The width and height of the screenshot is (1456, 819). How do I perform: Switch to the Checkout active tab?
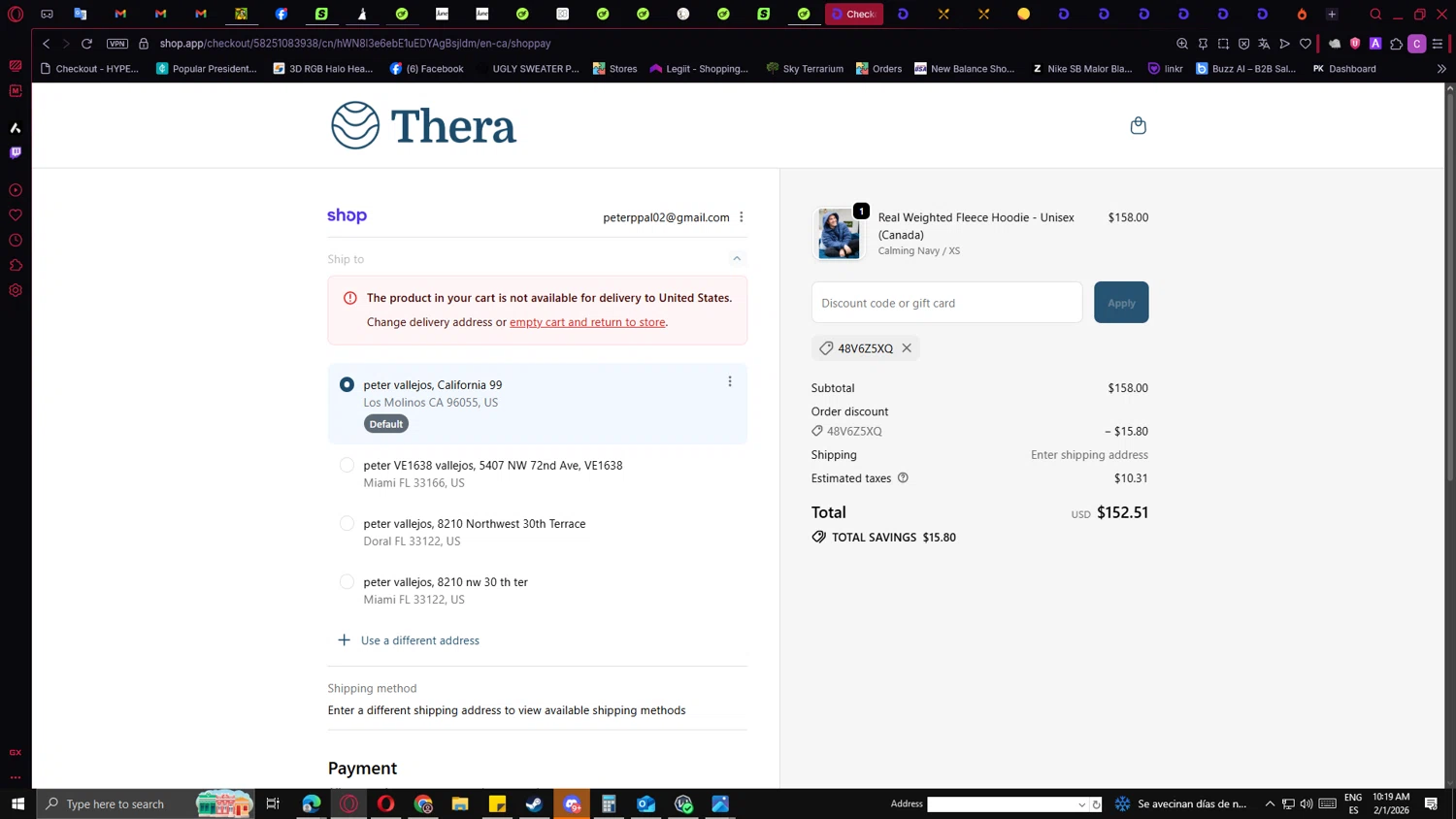[854, 15]
